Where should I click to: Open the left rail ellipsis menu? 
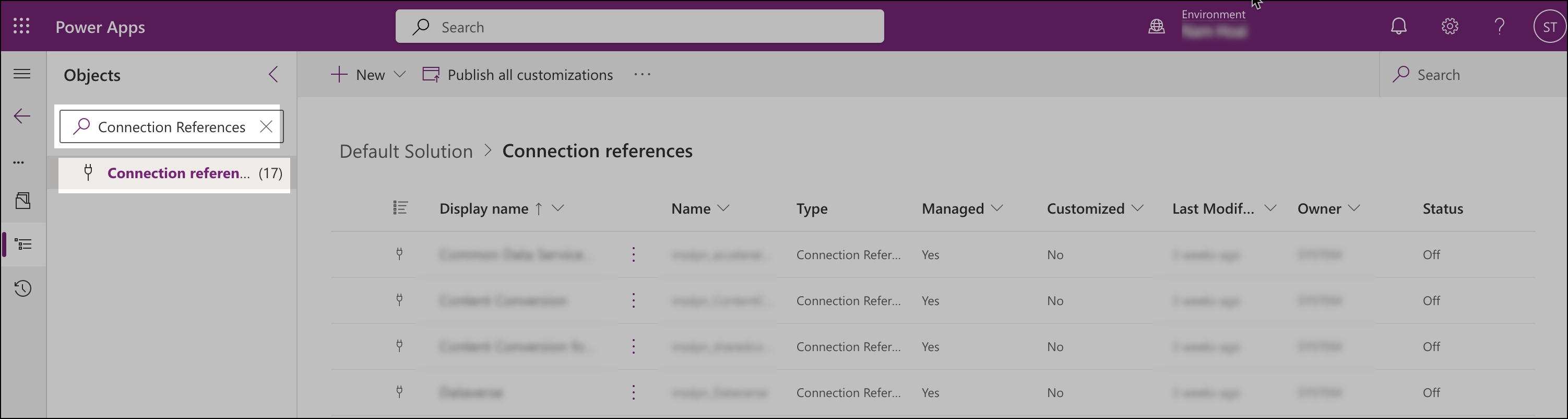click(19, 162)
